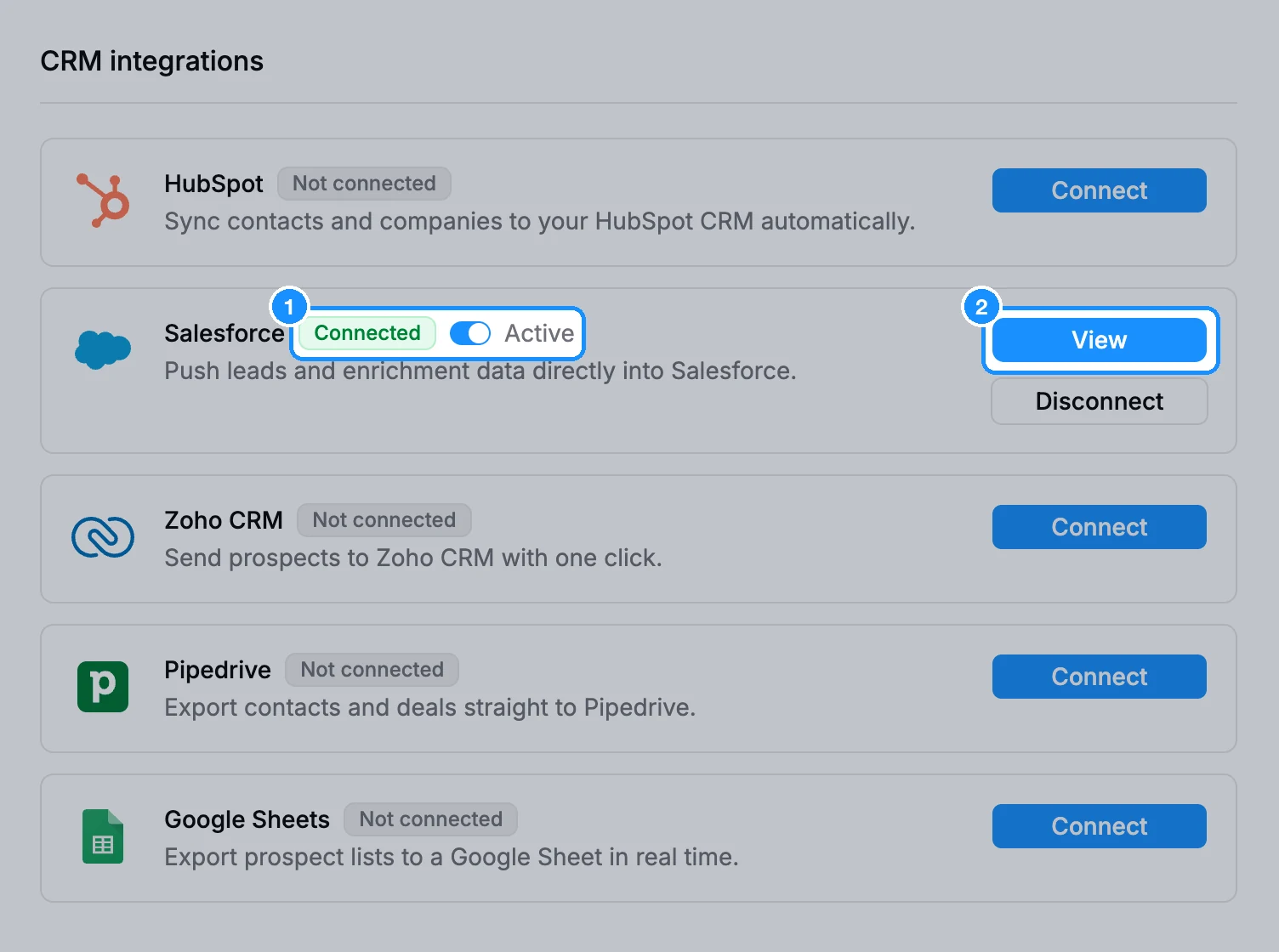
Task: Click the Zoho CRM logo icon
Action: [x=103, y=537]
